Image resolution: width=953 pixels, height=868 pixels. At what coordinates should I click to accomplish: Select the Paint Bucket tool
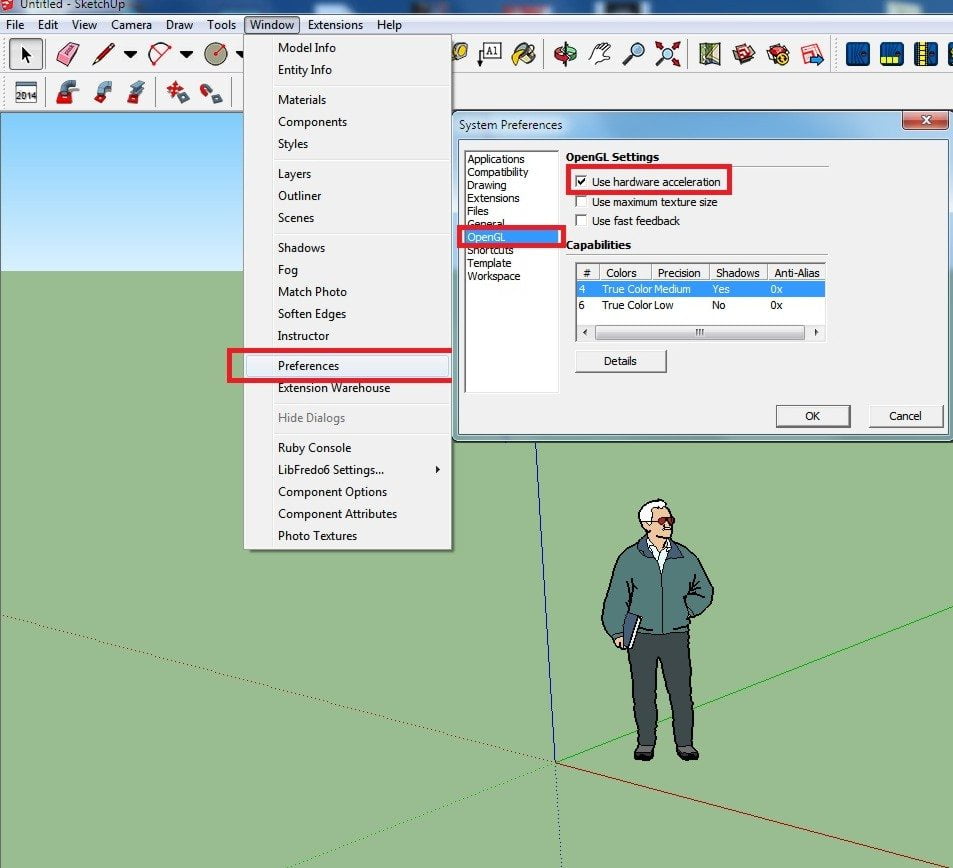pos(523,54)
